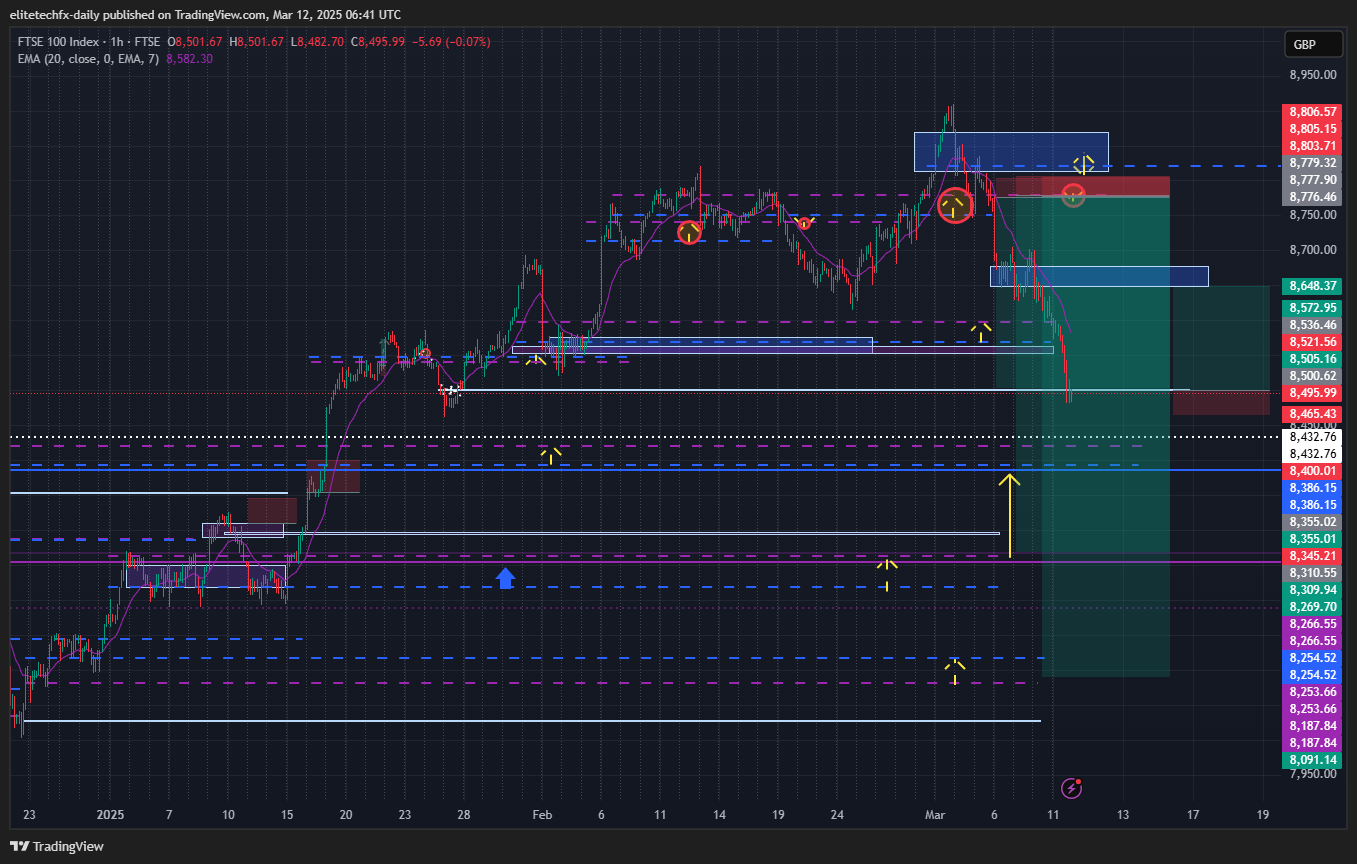Select the EMA (20, close, 0, EMA, 7) indicator label
Screen dimensions: 1357x864
[88, 59]
